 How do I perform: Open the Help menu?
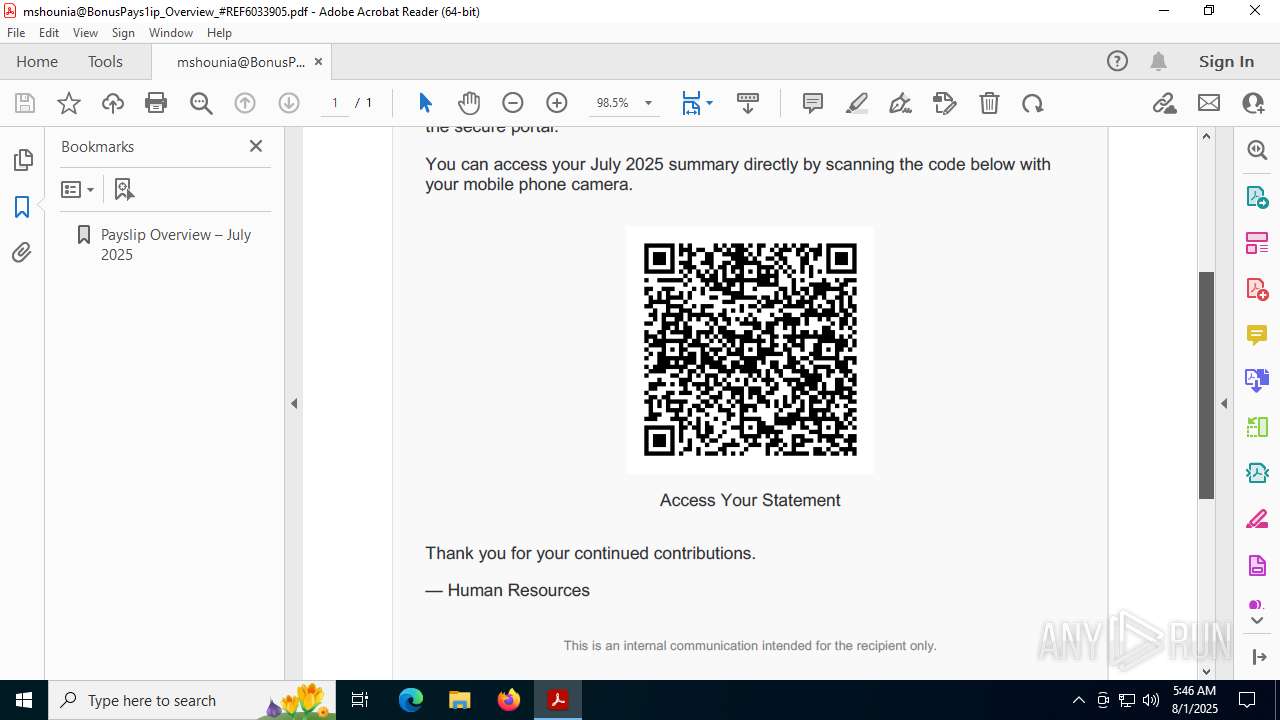tap(219, 33)
